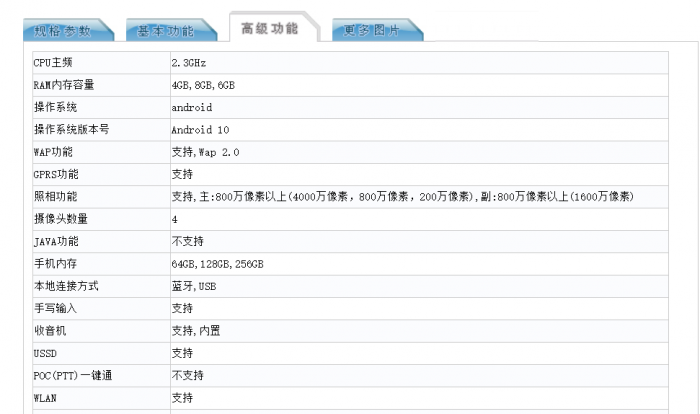Click the 收音机 row's 支持,内置 value
The image size is (700, 414).
195,330
